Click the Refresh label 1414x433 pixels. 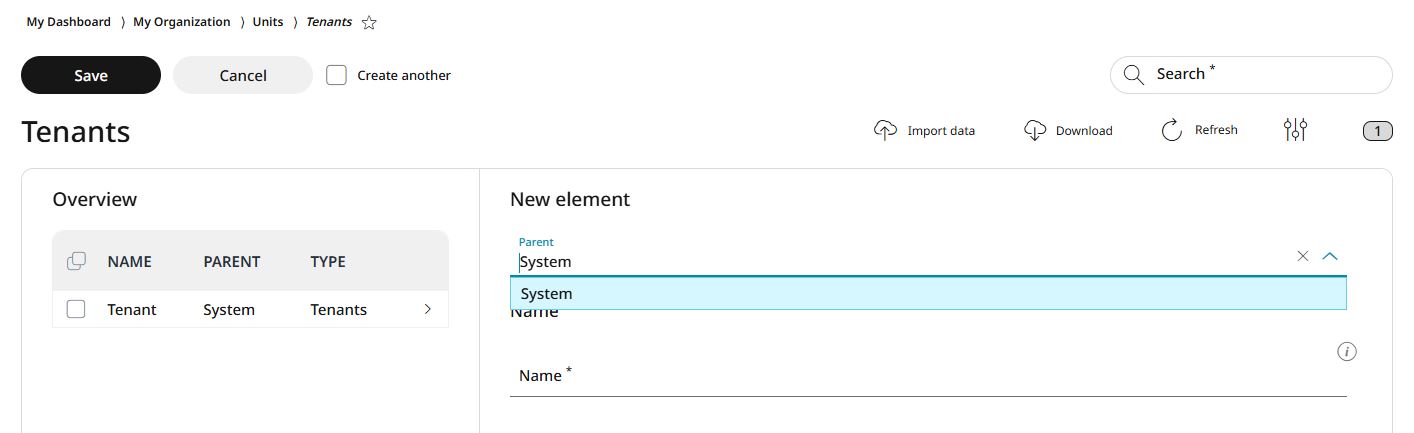(1216, 130)
